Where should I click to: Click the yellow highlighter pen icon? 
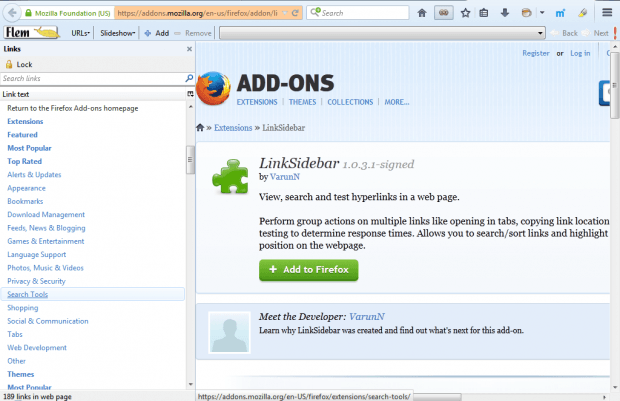pos(582,13)
